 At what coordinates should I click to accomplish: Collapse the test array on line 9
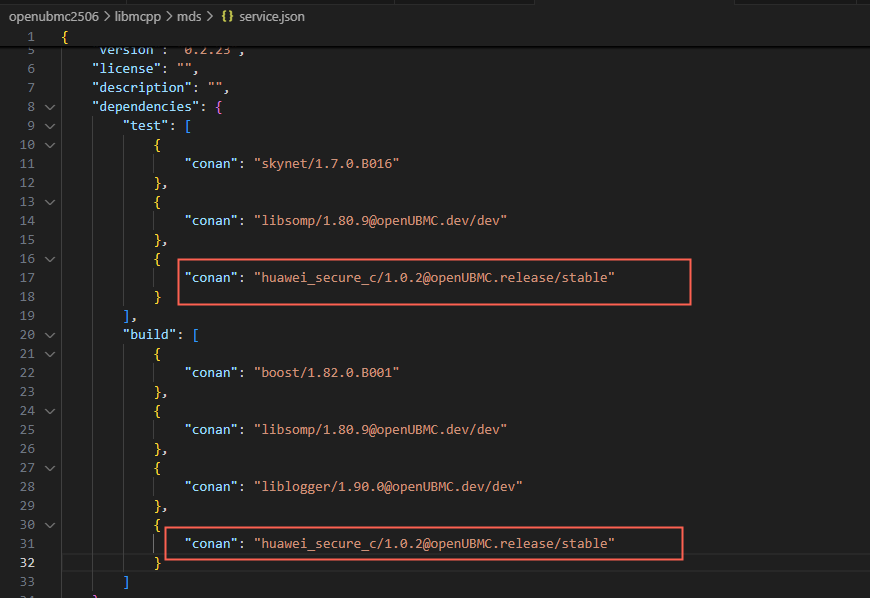pos(50,126)
